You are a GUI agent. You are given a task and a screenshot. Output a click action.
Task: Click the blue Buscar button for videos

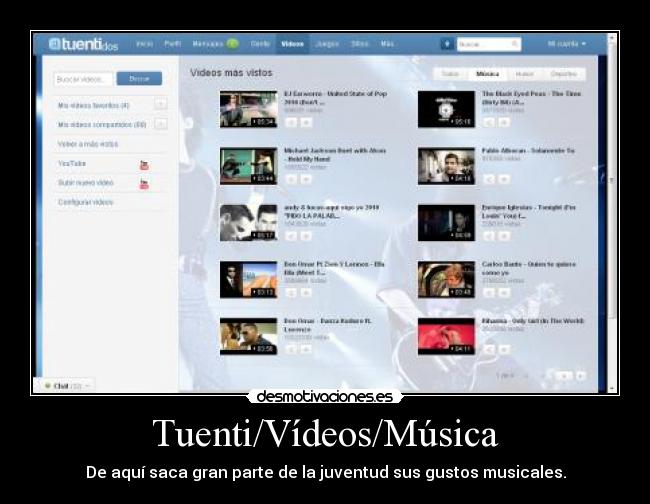point(139,78)
